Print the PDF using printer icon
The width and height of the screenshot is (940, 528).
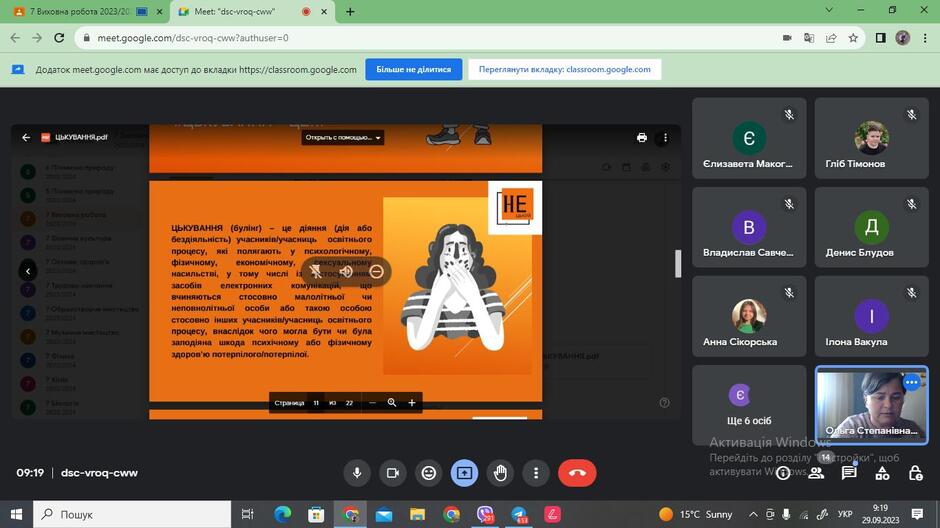click(x=642, y=137)
